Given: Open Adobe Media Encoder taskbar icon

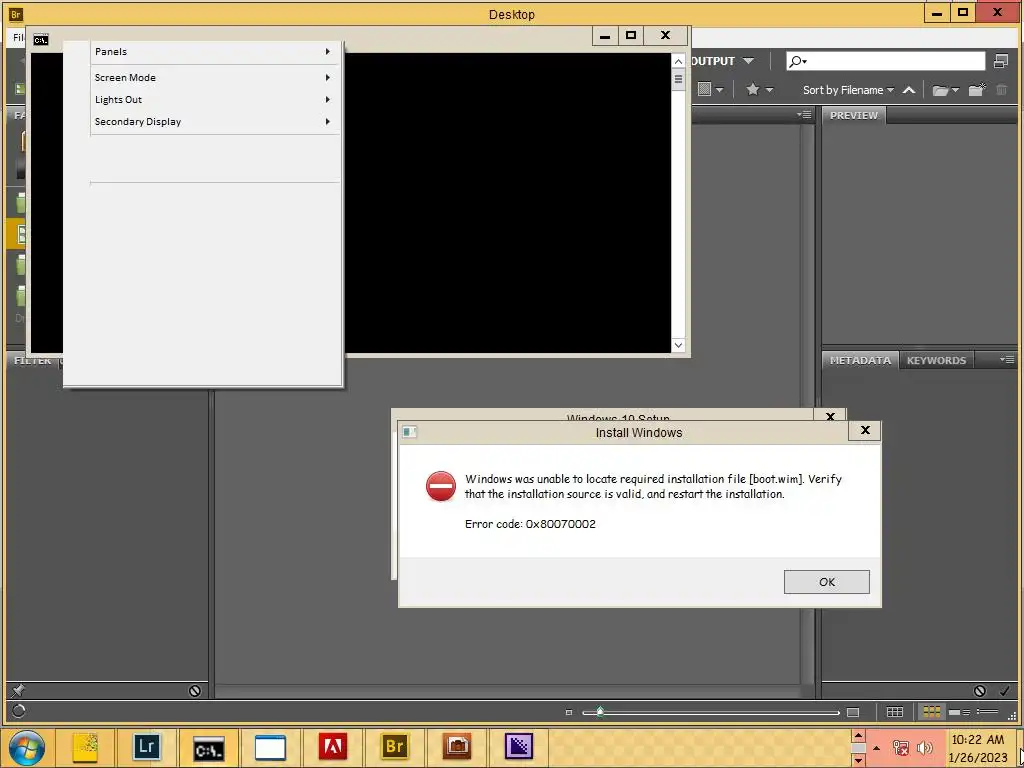Looking at the screenshot, I should (x=519, y=747).
